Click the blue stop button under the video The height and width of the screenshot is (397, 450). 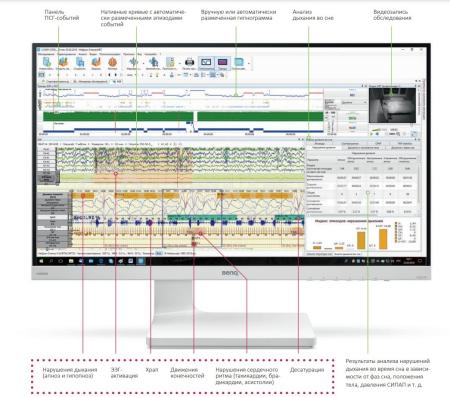pyautogui.click(x=377, y=134)
